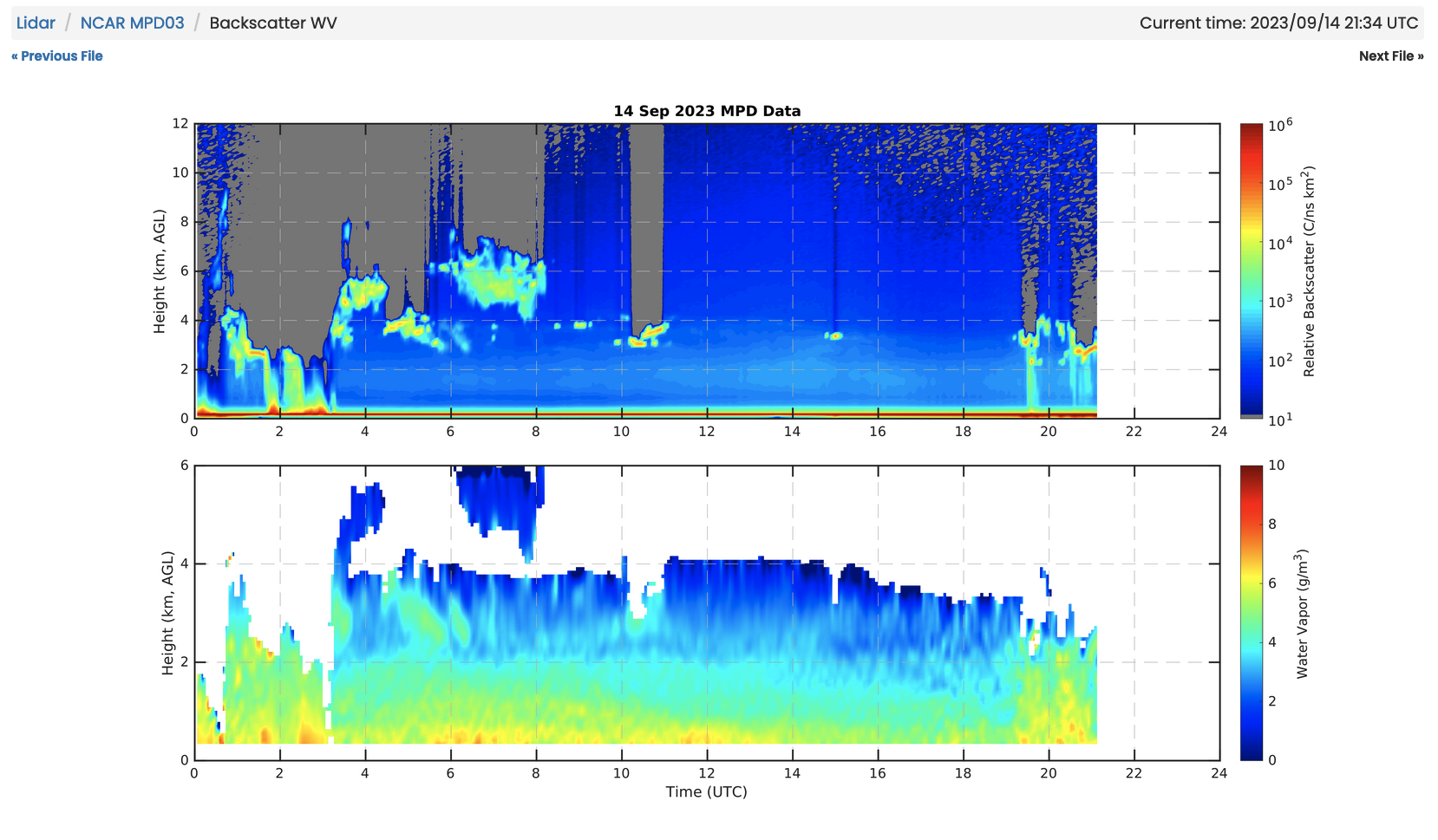This screenshot has height=840, width=1438.
Task: Click the value 8 tick on Water Vapor scale
Action: 1272,524
